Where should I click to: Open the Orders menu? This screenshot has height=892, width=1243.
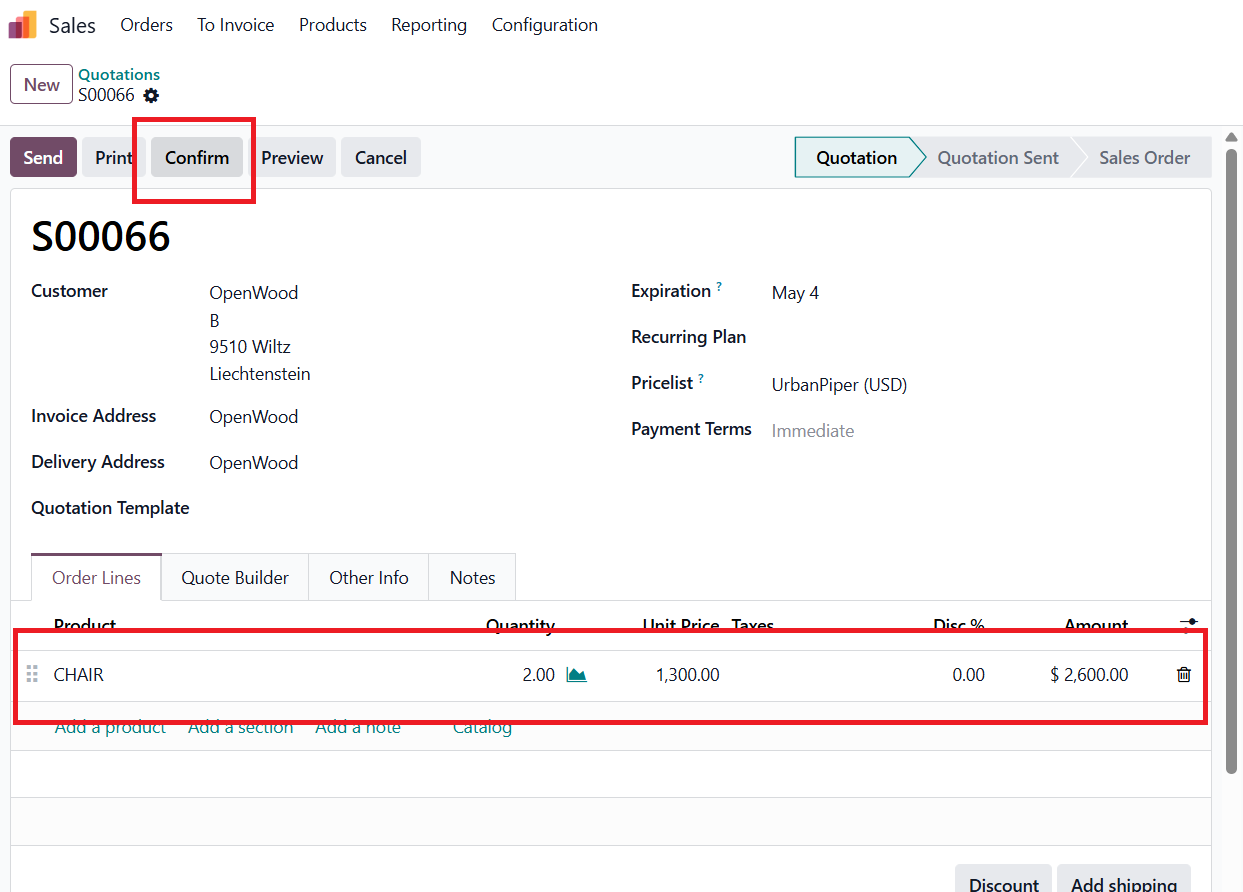tap(146, 25)
